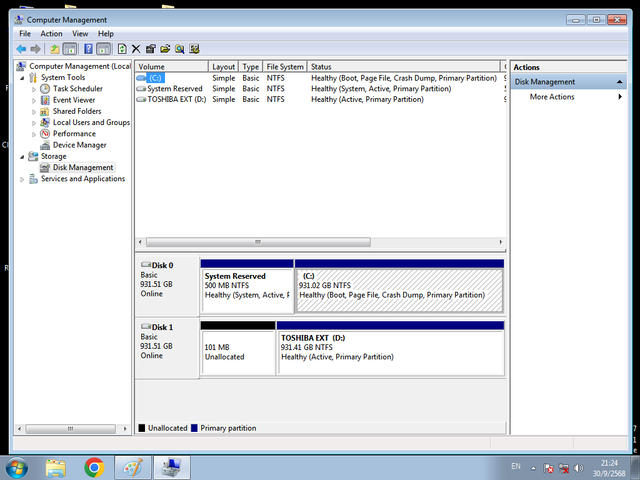Image resolution: width=640 pixels, height=480 pixels.
Task: Click volume list scroll right arrow
Action: tap(501, 242)
